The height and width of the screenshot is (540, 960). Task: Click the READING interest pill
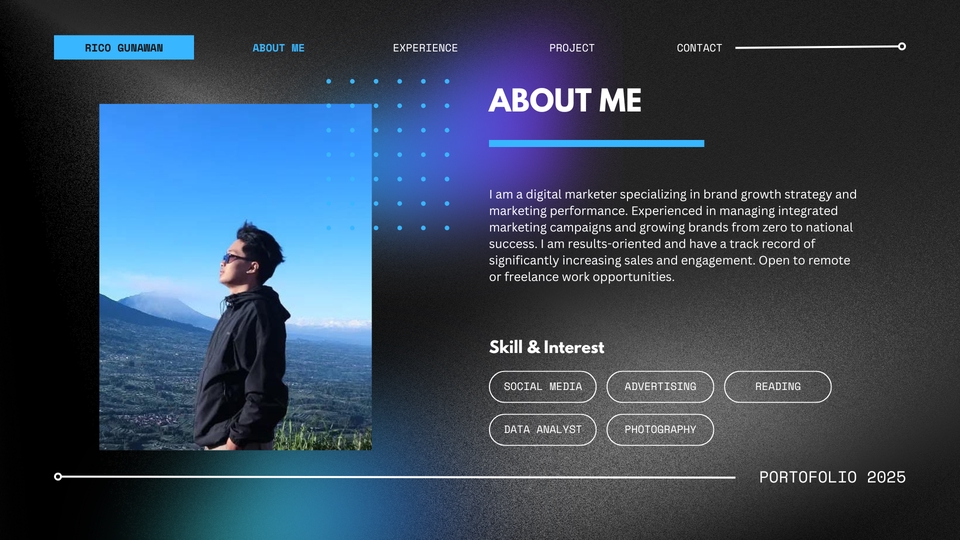(x=778, y=386)
